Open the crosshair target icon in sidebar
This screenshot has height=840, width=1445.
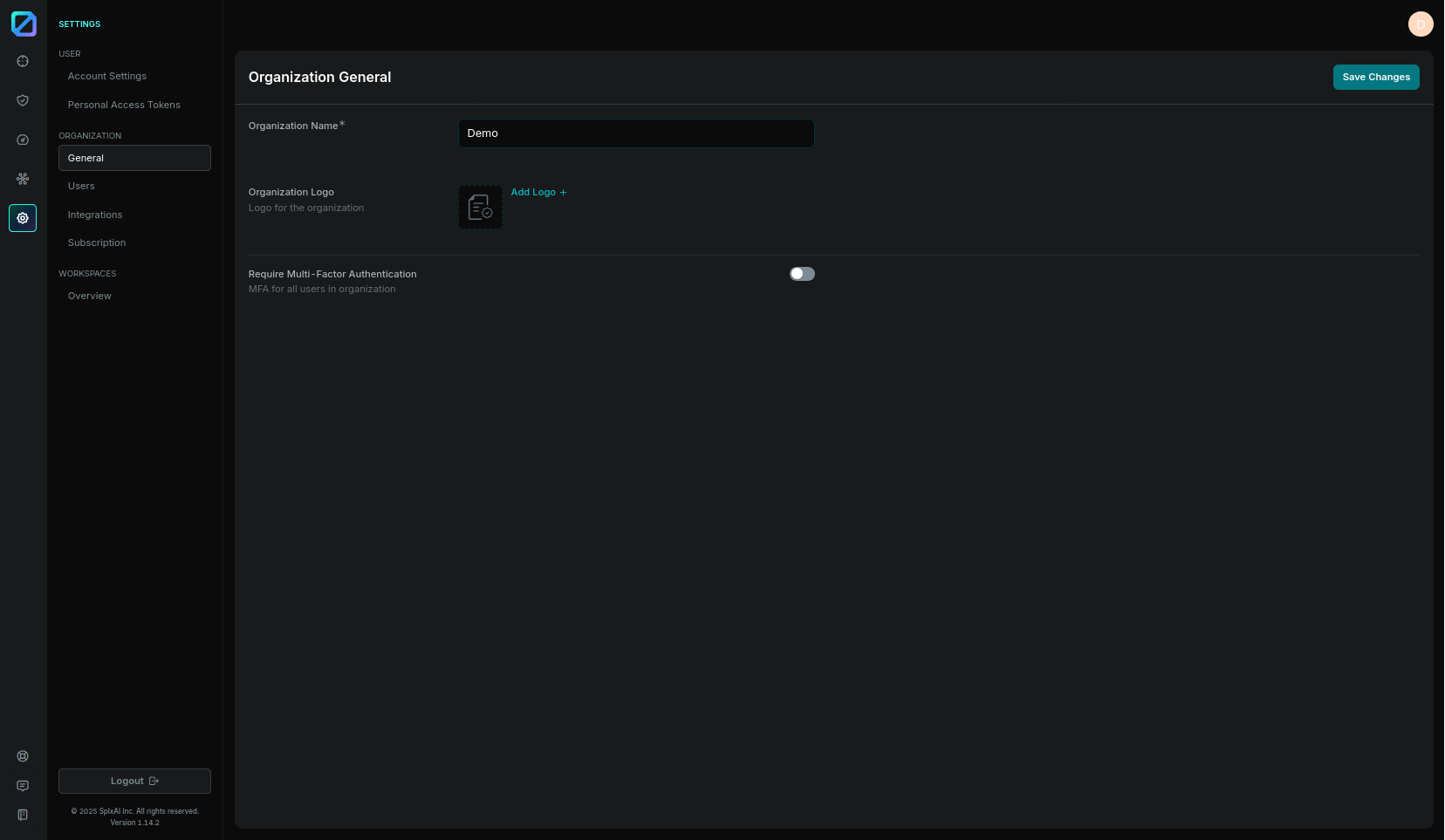23,61
